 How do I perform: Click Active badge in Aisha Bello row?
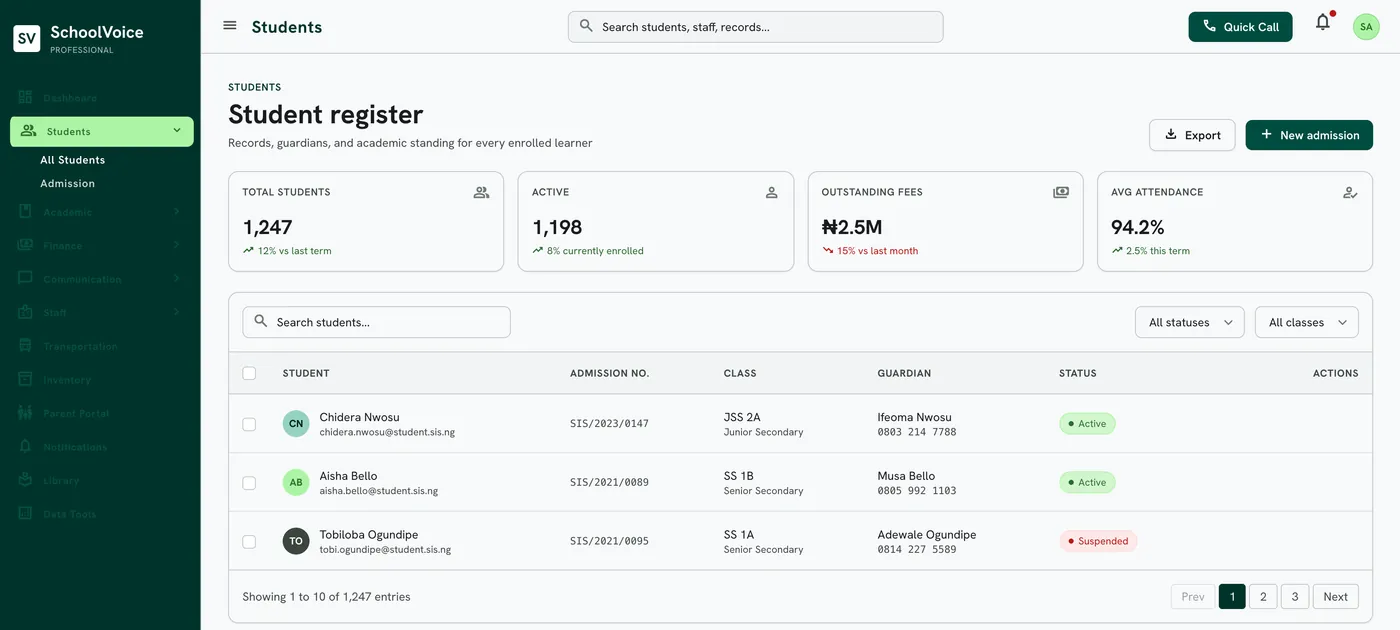[1087, 482]
